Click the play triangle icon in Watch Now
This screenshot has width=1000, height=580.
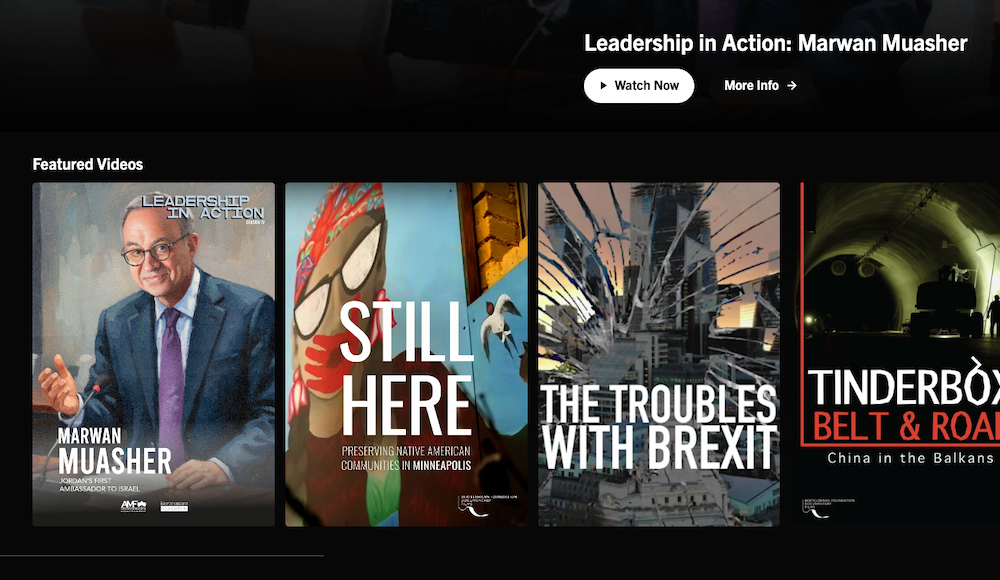(603, 86)
